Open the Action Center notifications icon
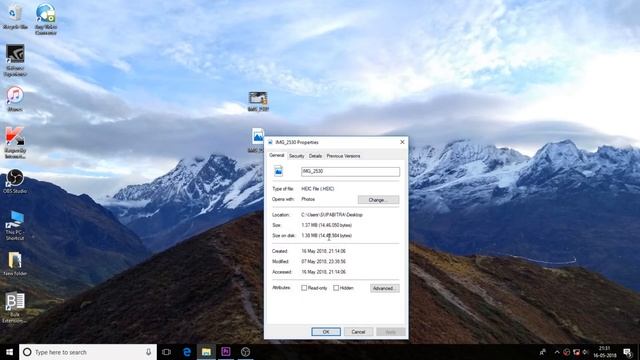This screenshot has height=360, width=640. pos(628,352)
